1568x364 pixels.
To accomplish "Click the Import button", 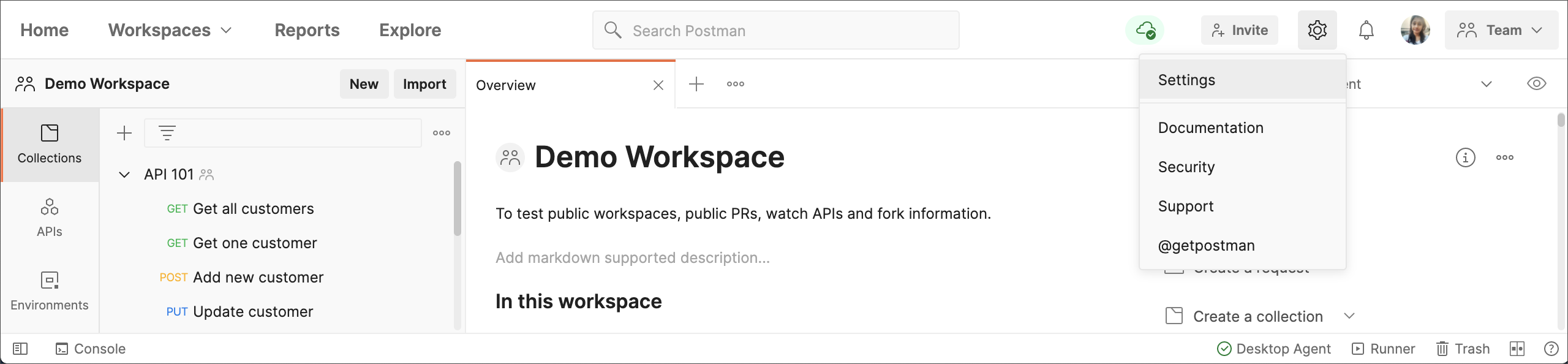I will [x=424, y=84].
